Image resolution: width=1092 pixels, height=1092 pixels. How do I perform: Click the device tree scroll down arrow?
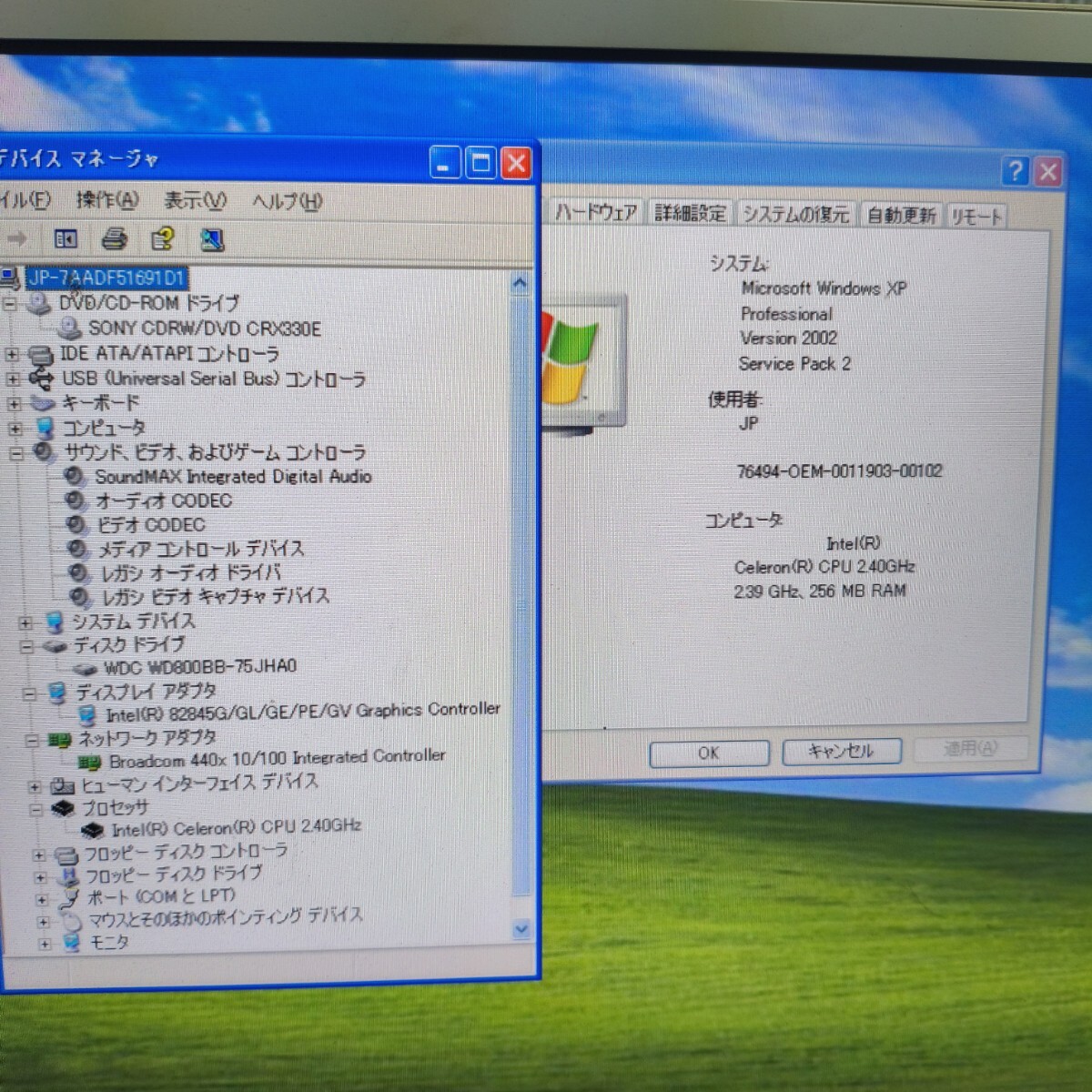[x=521, y=929]
